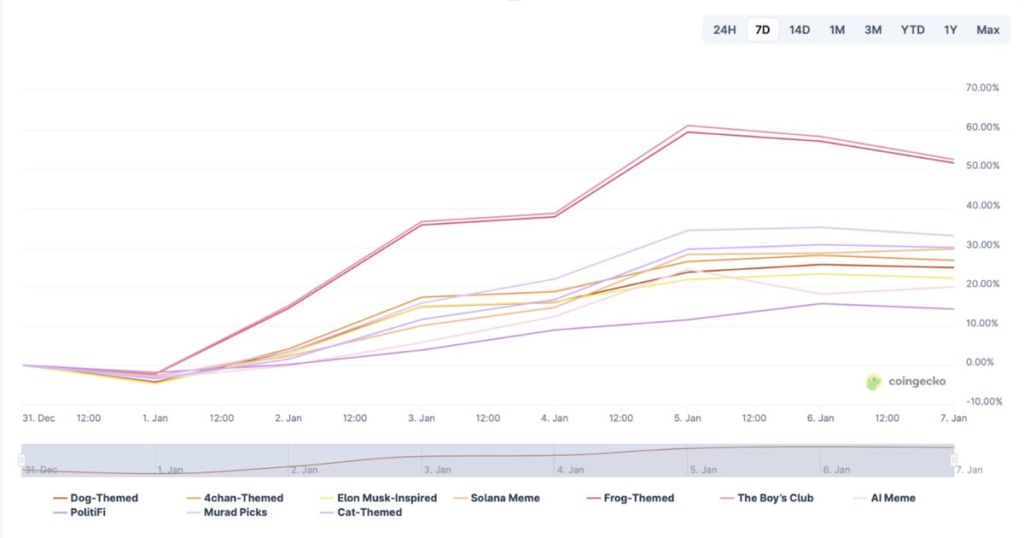Viewport: 1024px width, 538px height.
Task: Select the 24H time range tab
Action: 724,30
